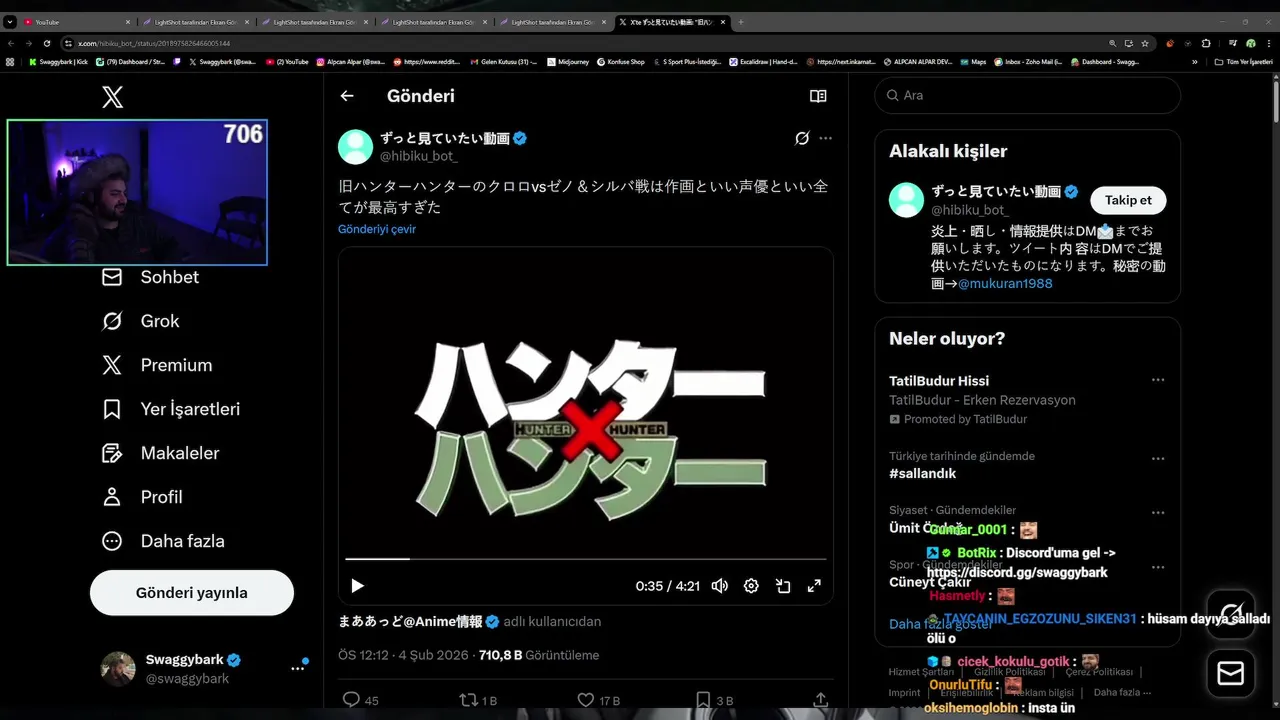Click the Grok icon above the post

point(802,138)
